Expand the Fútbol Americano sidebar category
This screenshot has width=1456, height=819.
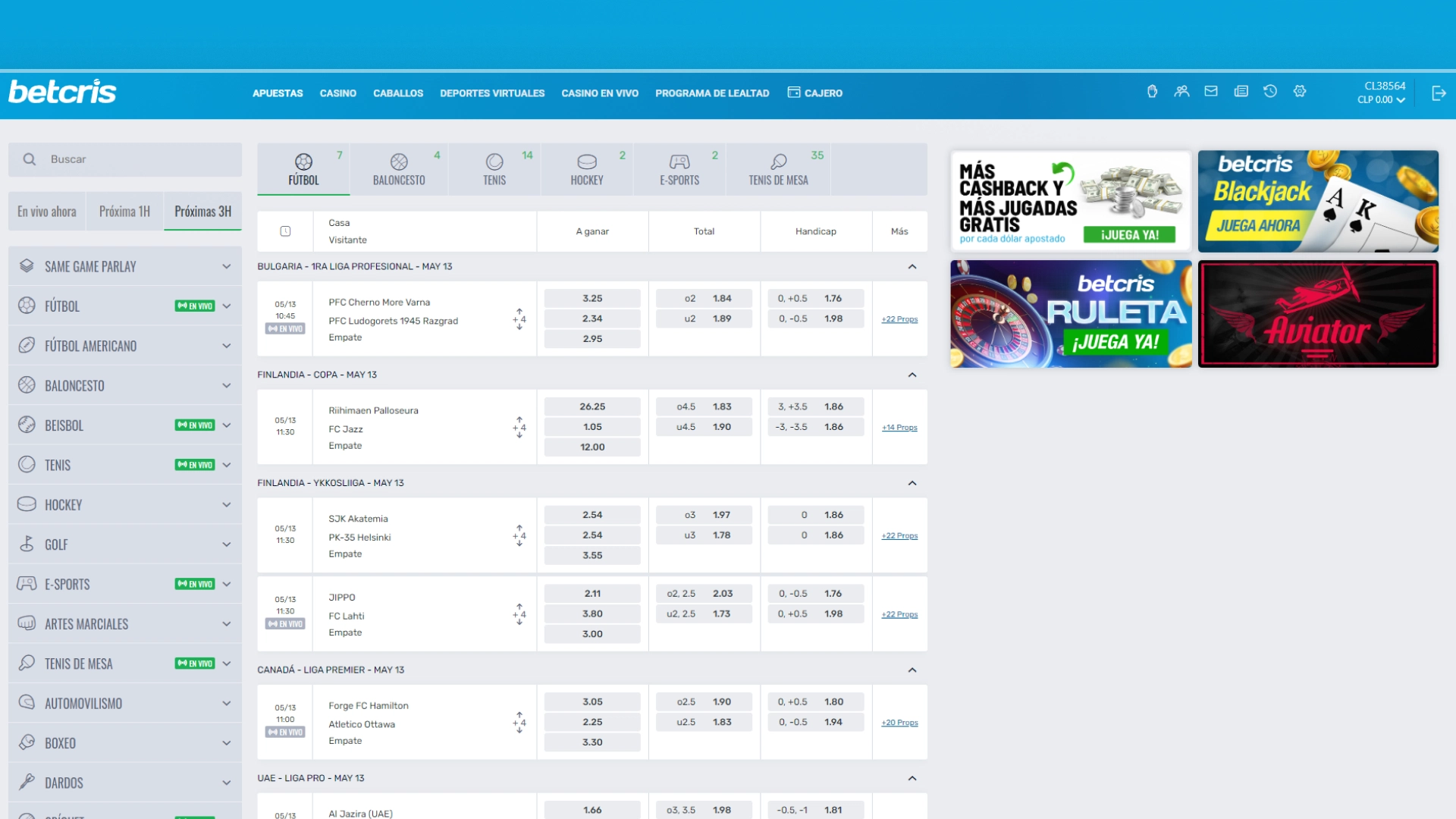pos(226,346)
